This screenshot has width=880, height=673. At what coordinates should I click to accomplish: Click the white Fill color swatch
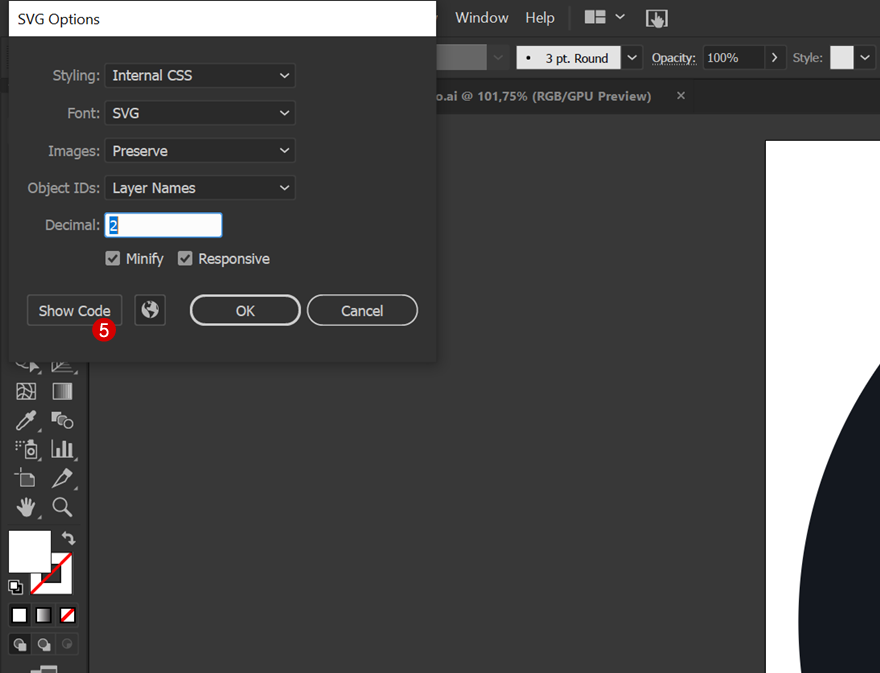[x=30, y=551]
